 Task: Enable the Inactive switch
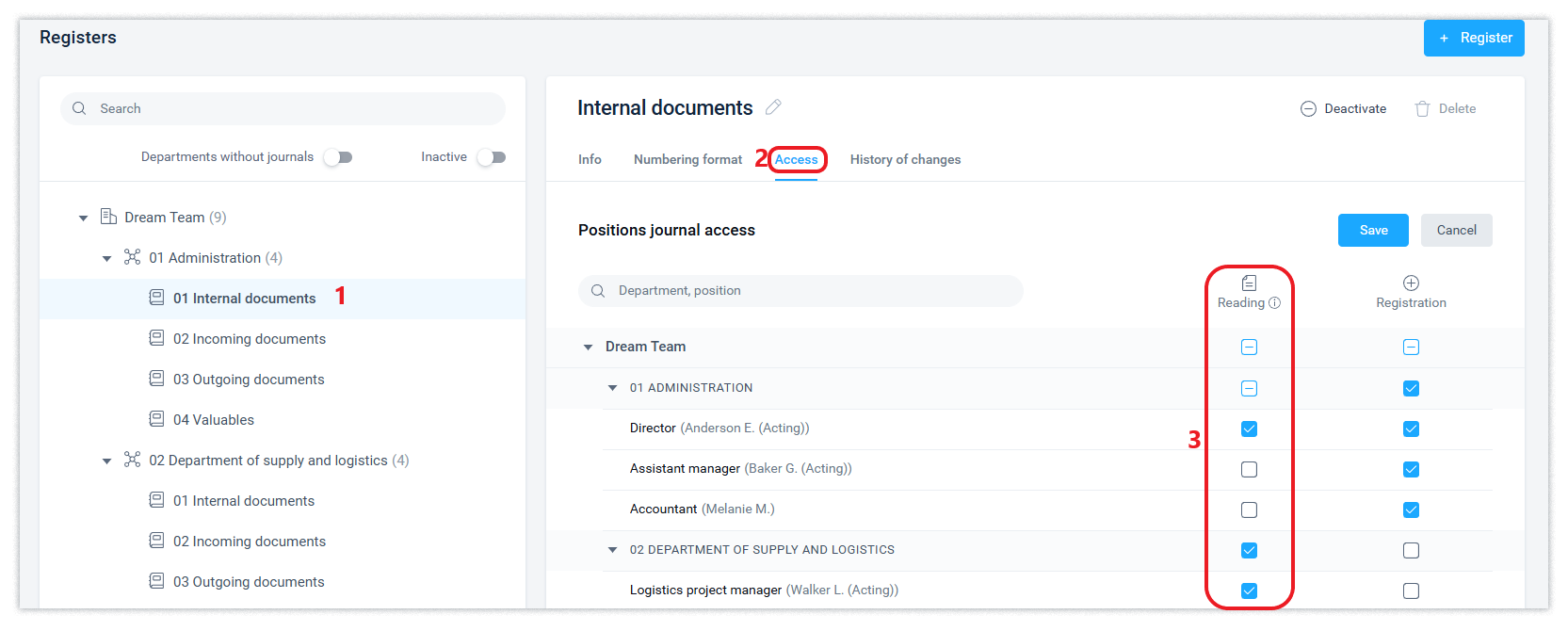[491, 157]
